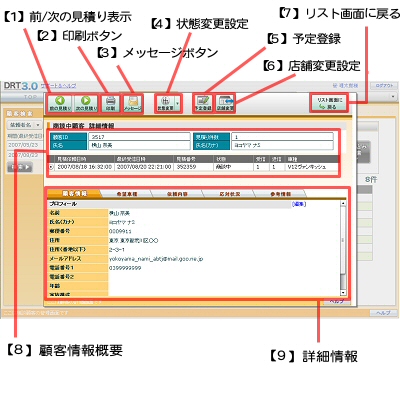Click the 印刷 print button

point(110,104)
